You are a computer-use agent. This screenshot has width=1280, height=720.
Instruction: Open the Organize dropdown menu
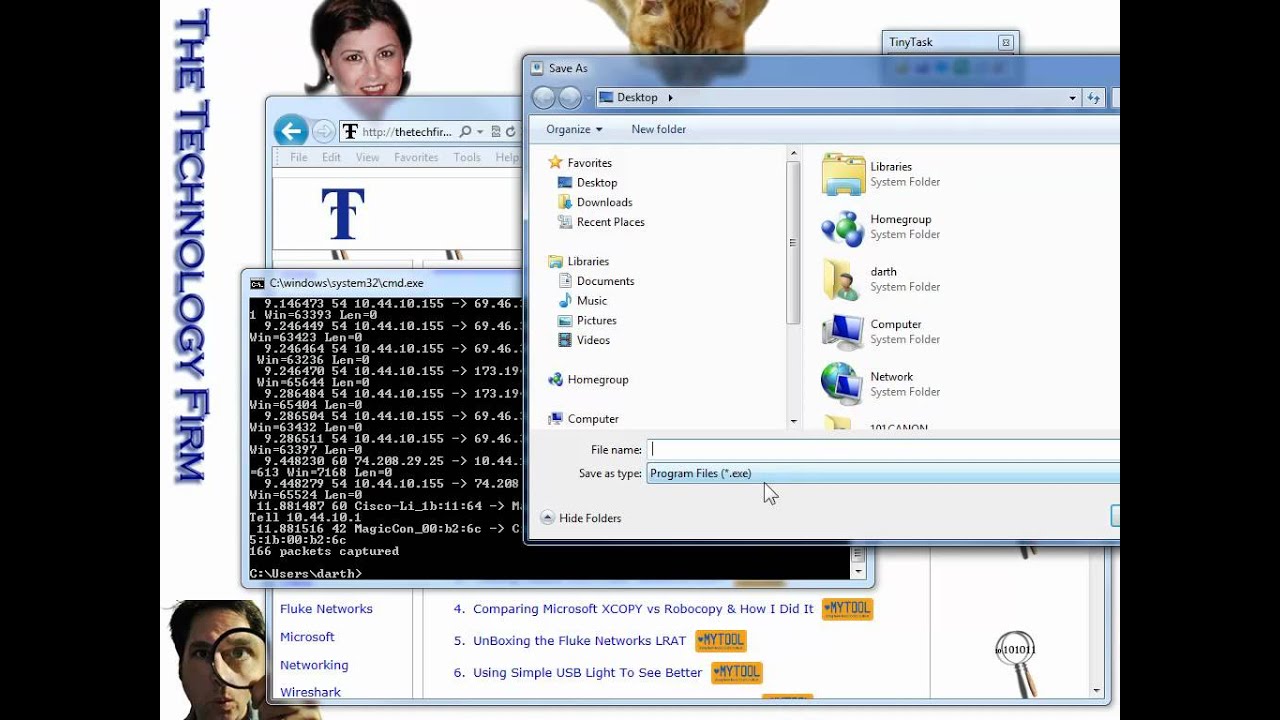click(574, 129)
